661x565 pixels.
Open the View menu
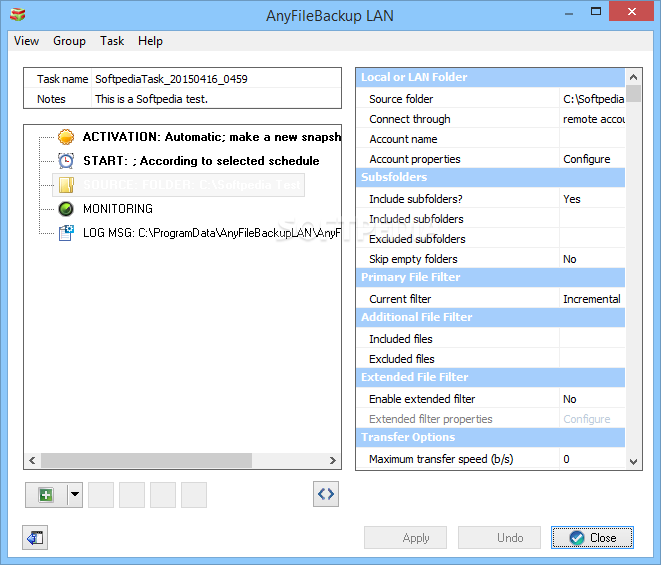[x=26, y=41]
